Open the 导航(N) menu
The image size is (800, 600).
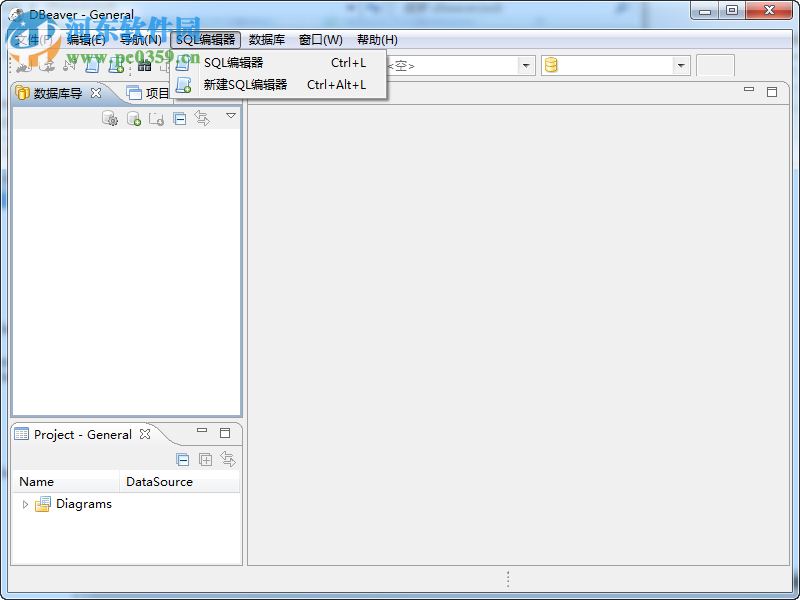[140, 40]
